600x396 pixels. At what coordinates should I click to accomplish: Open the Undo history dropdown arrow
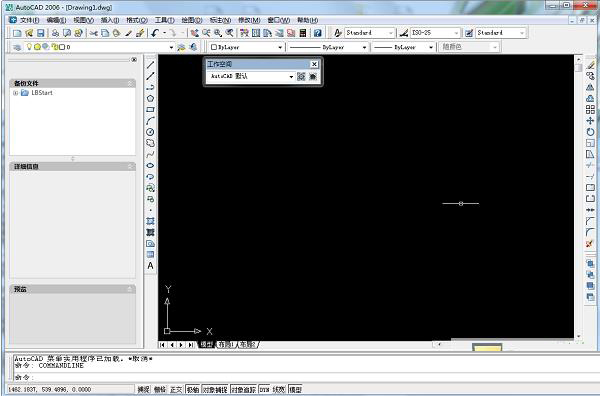pos(165,33)
